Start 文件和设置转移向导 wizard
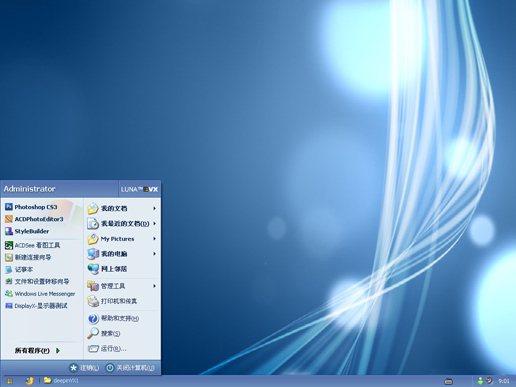This screenshot has width=516, height=387. [37, 282]
